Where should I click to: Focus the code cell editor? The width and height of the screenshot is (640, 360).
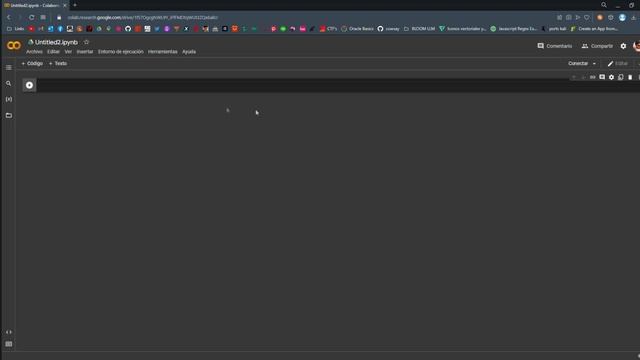(338, 85)
